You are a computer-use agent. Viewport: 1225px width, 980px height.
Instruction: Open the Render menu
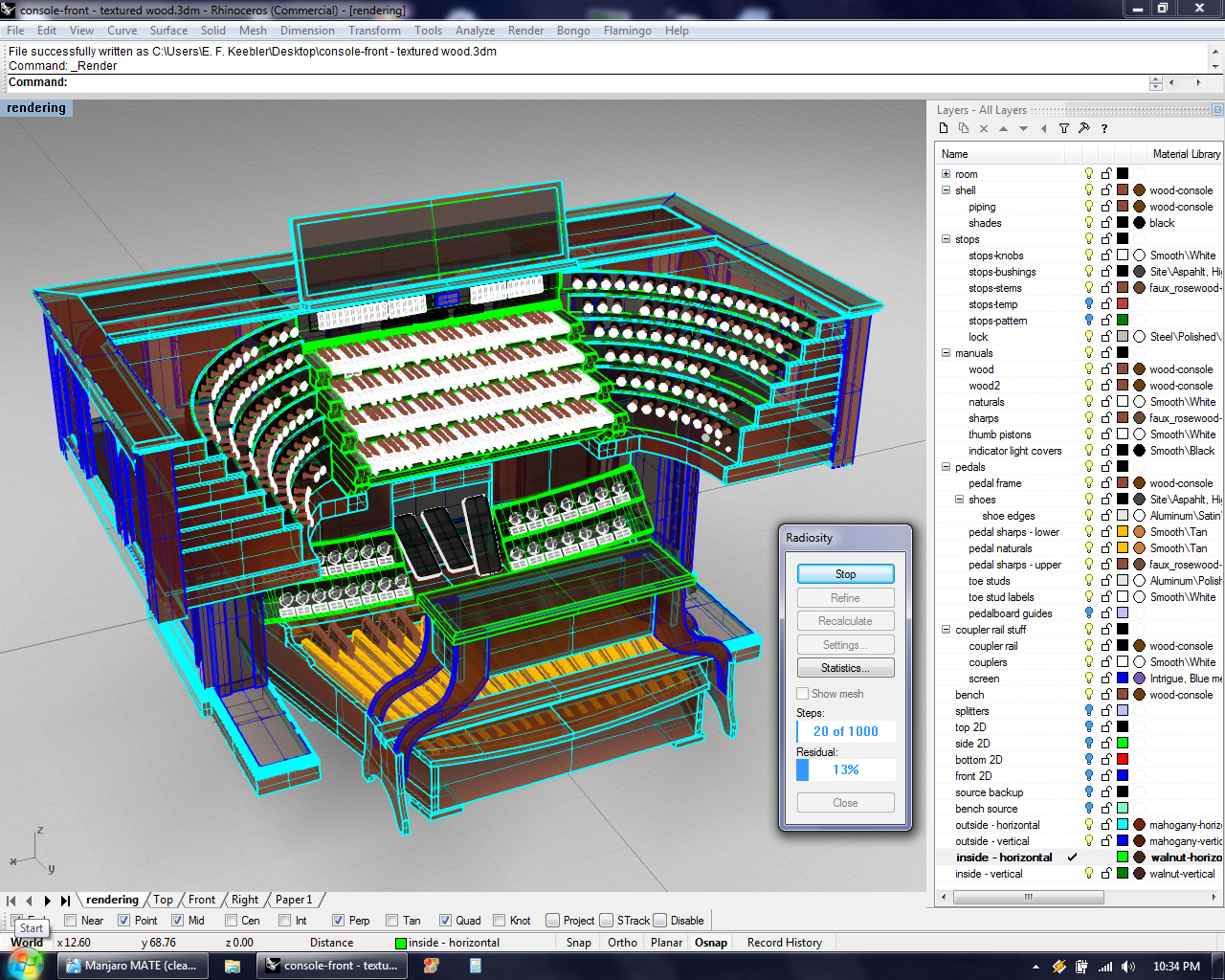click(x=525, y=31)
